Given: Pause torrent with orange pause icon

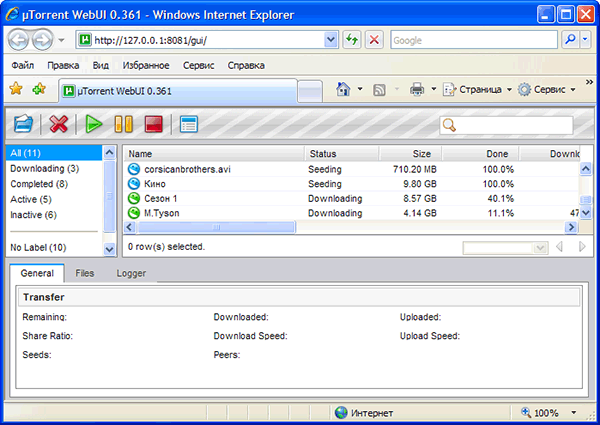Looking at the screenshot, I should (x=124, y=124).
